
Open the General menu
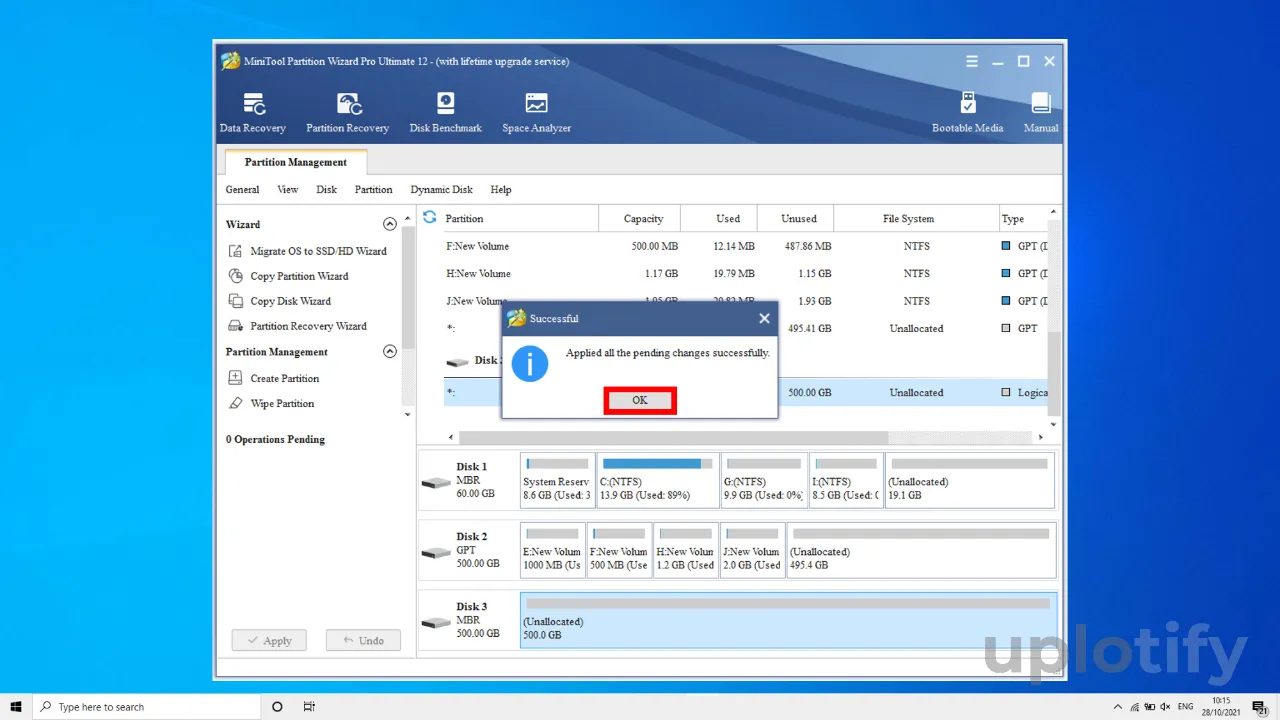(x=242, y=189)
